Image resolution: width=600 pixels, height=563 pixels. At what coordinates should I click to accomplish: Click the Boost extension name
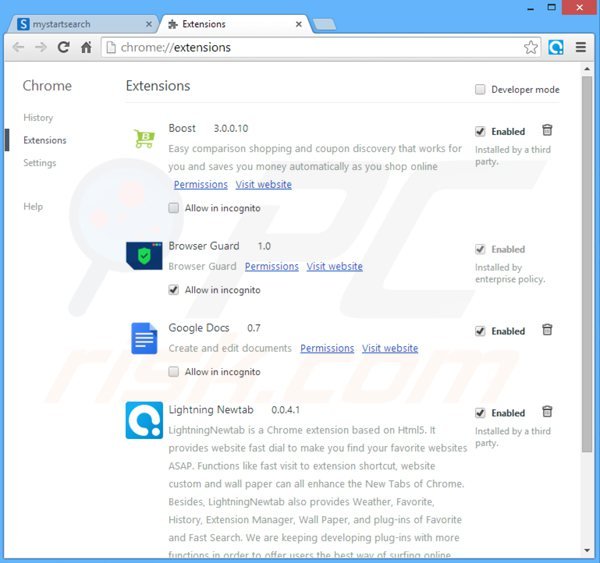[x=182, y=128]
